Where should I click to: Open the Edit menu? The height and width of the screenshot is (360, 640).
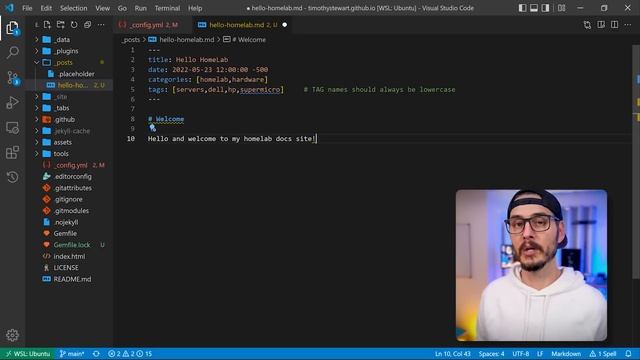click(x=46, y=8)
